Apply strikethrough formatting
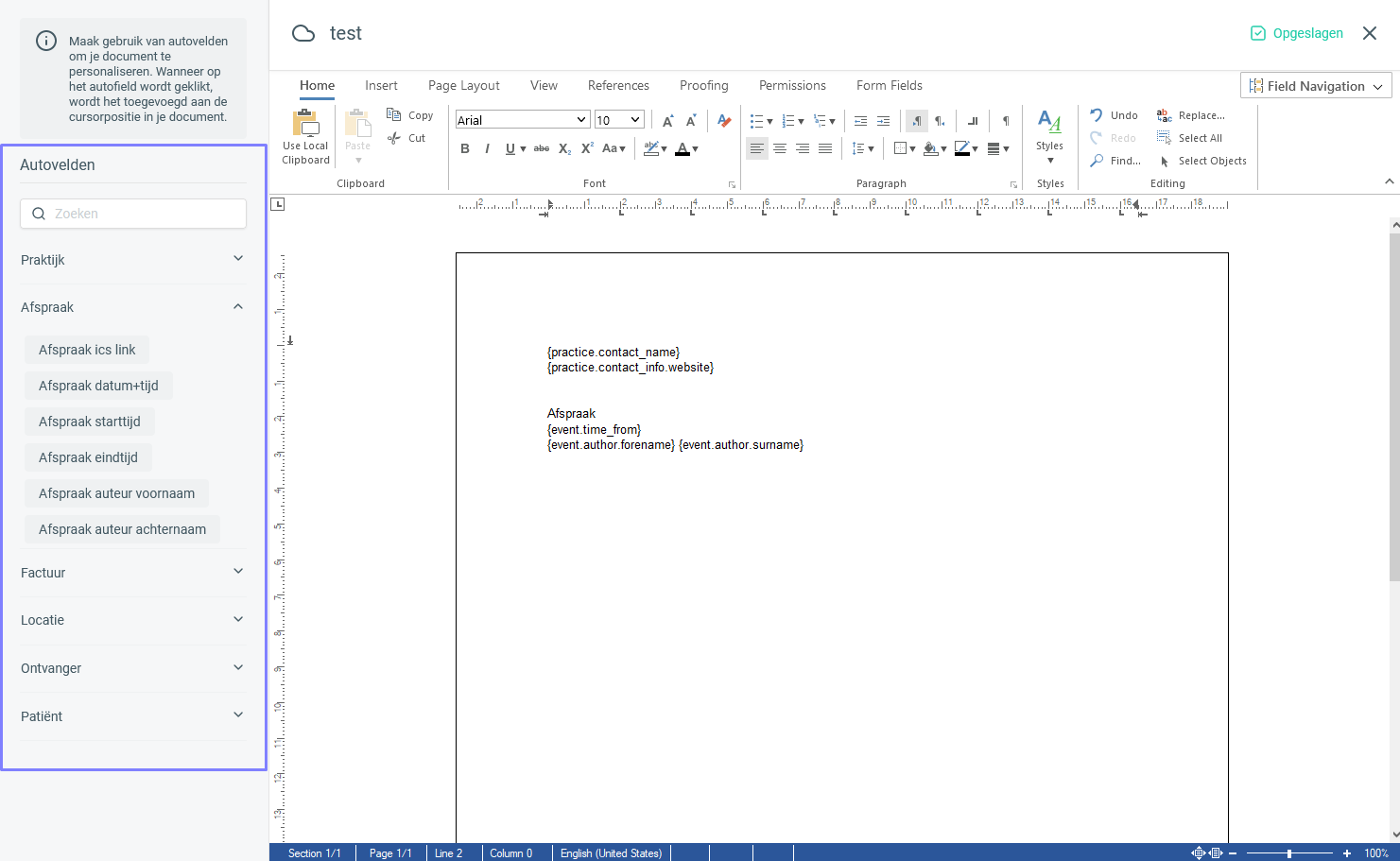1400x861 pixels. 541,148
